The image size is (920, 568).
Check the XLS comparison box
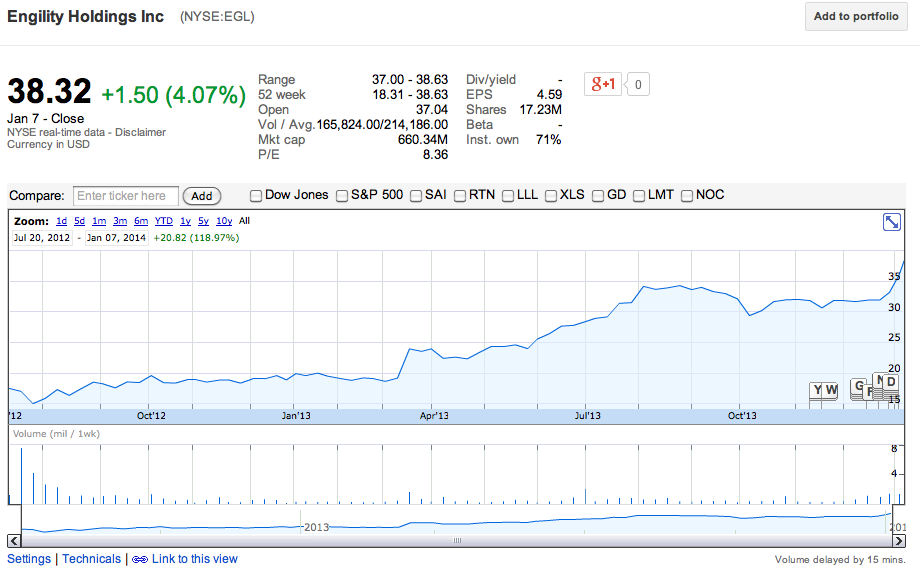click(x=551, y=196)
